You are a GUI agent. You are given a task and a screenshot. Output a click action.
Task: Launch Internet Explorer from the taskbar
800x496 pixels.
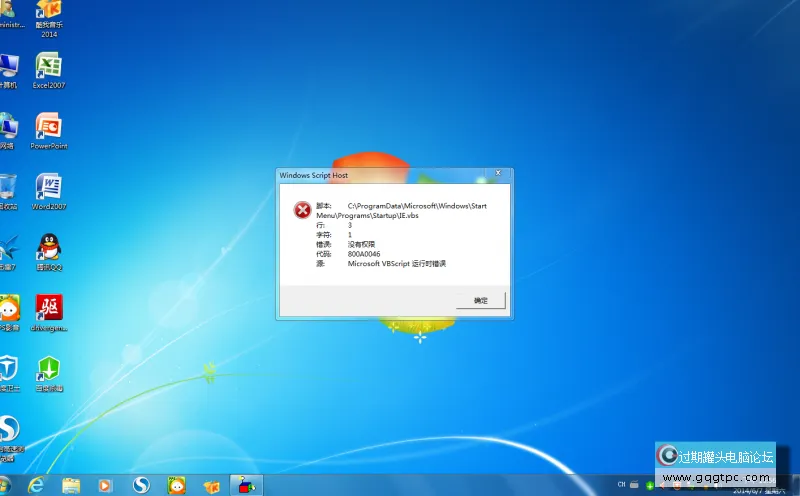coord(37,485)
